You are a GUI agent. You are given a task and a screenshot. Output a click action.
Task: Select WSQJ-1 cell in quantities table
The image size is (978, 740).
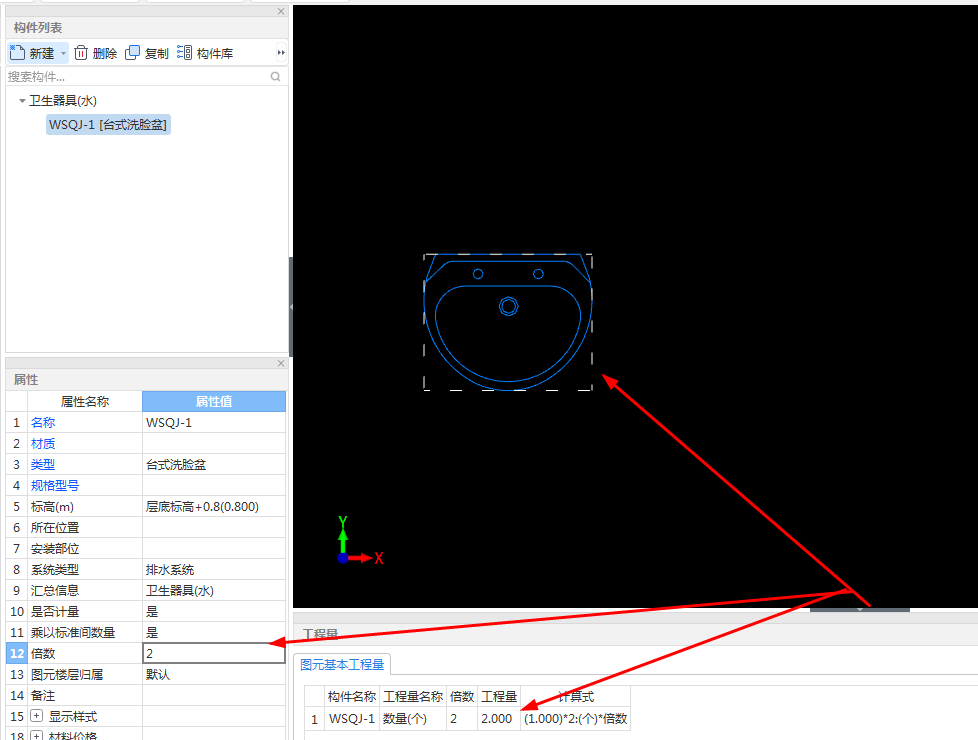click(x=352, y=719)
